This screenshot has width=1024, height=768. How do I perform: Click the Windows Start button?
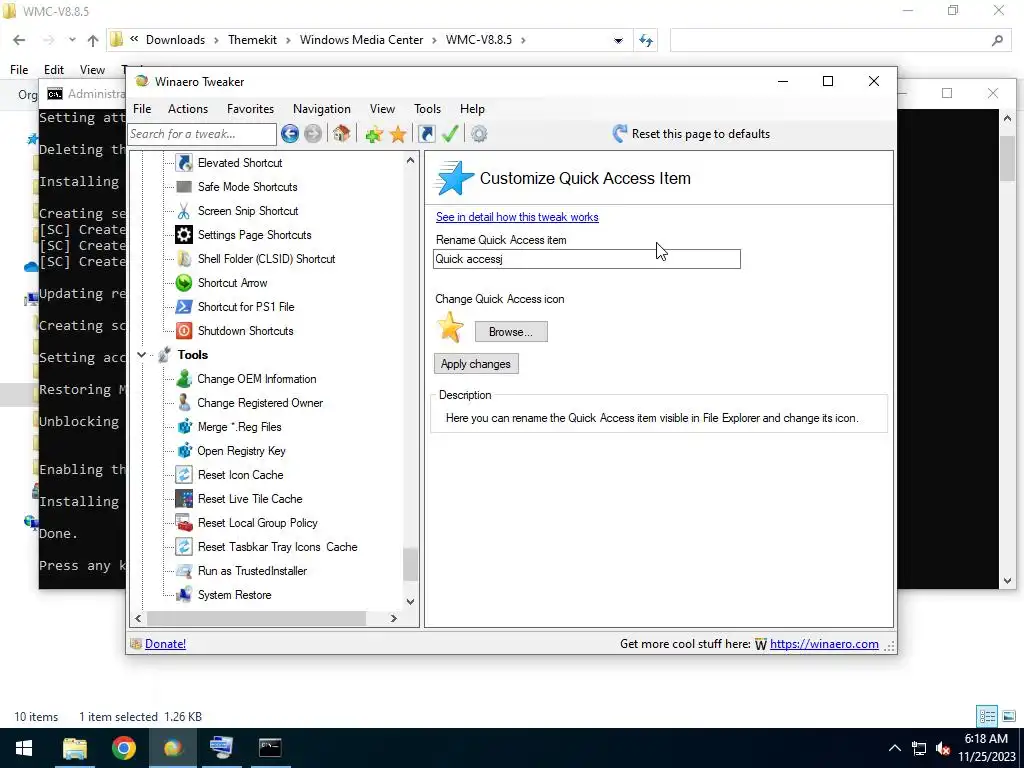click(x=24, y=748)
